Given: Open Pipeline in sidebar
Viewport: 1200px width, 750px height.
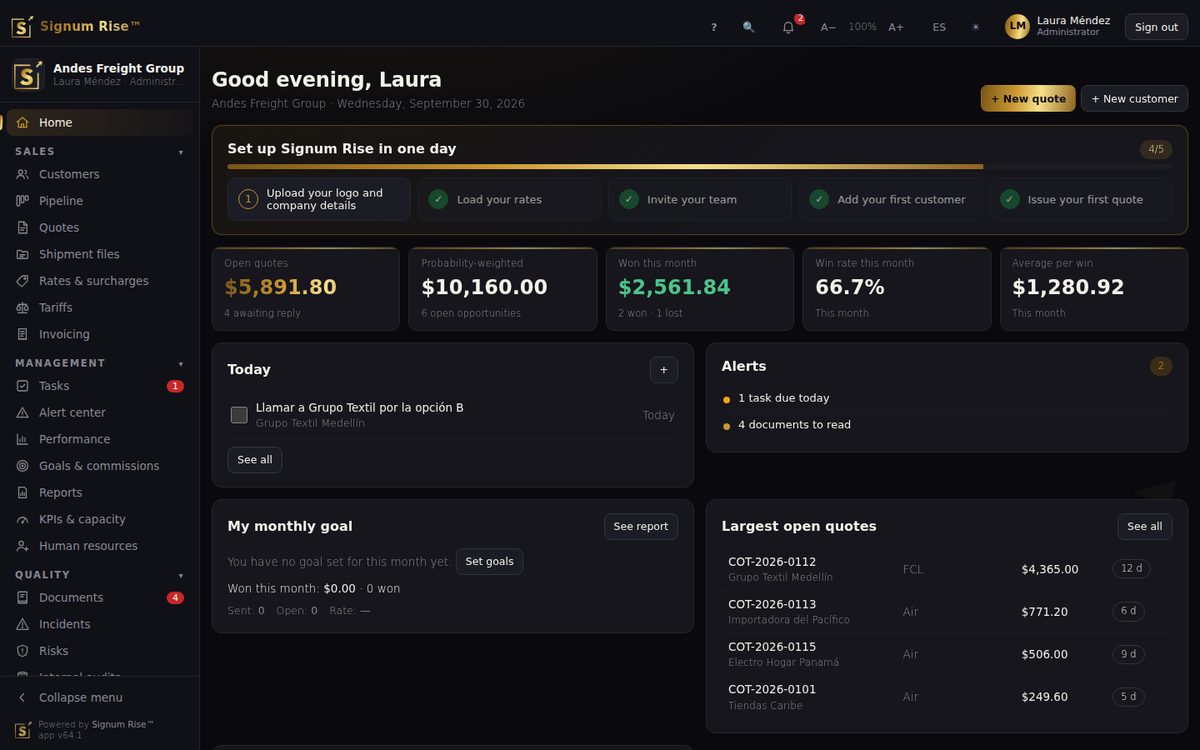Looking at the screenshot, I should tap(99, 201).
